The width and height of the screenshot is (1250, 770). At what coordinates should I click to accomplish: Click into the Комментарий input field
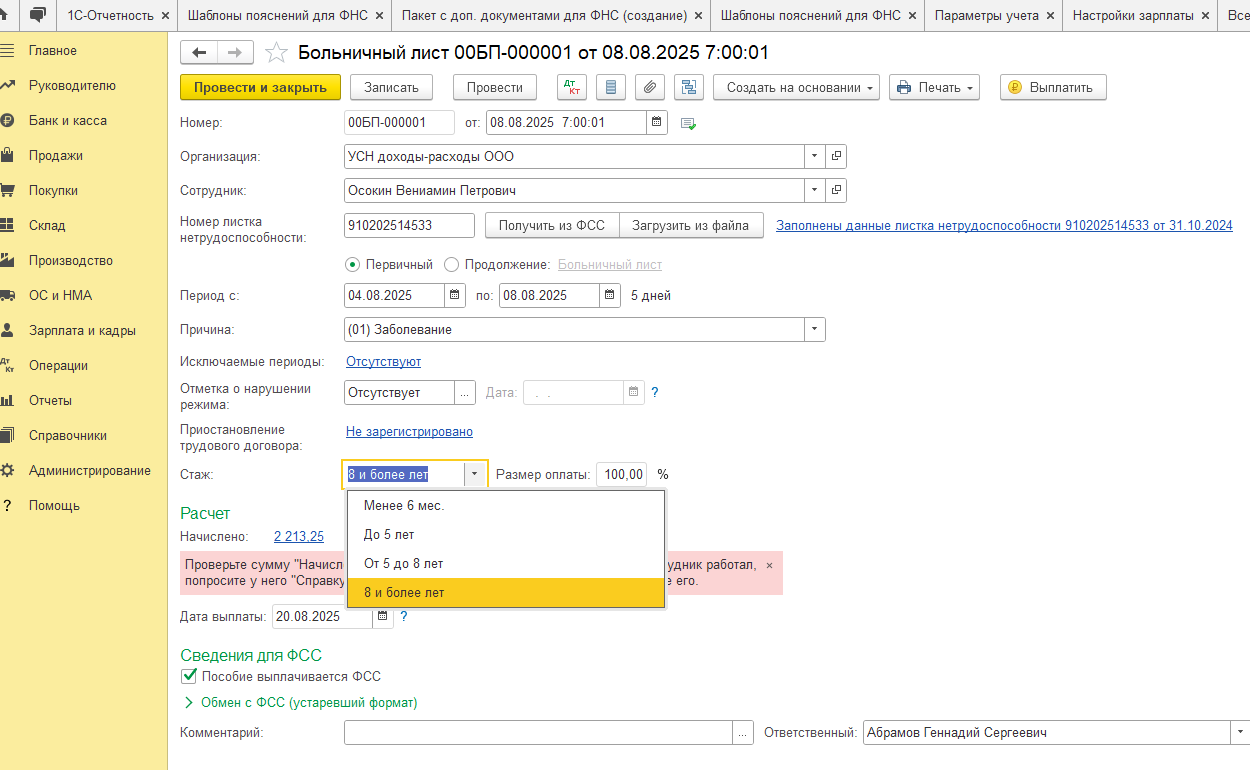pyautogui.click(x=538, y=733)
